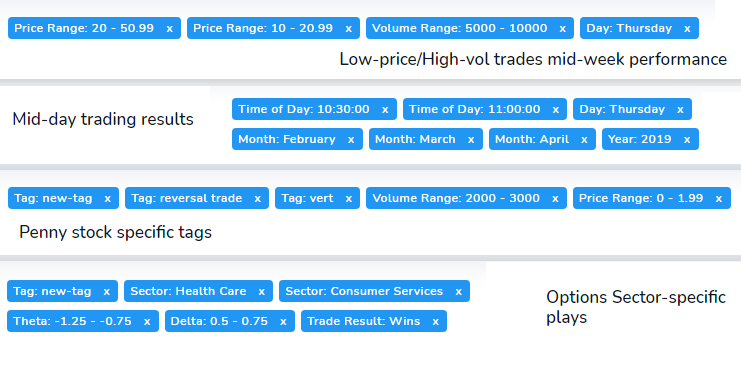Clear the Year: 2019 filter
The height and width of the screenshot is (385, 741).
687,140
